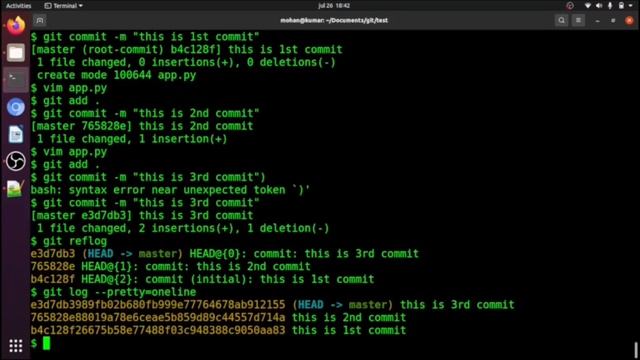The width and height of the screenshot is (640, 360).
Task: Minimize the terminal window
Action: tap(598, 20)
